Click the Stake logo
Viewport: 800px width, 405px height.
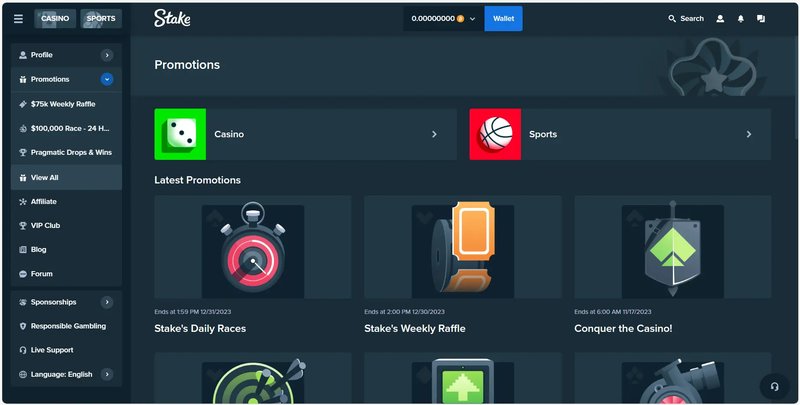(x=173, y=18)
